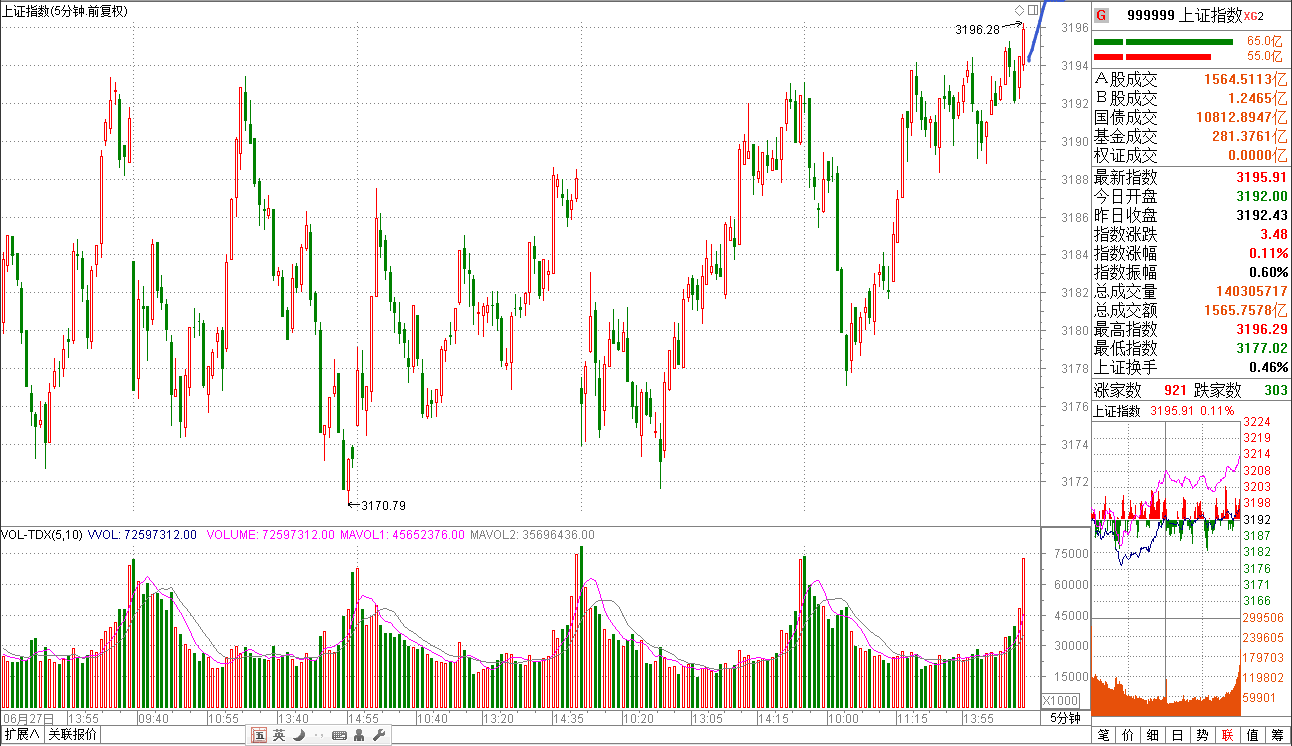Switch to the 笔 tab
1292x746 pixels.
1103,735
